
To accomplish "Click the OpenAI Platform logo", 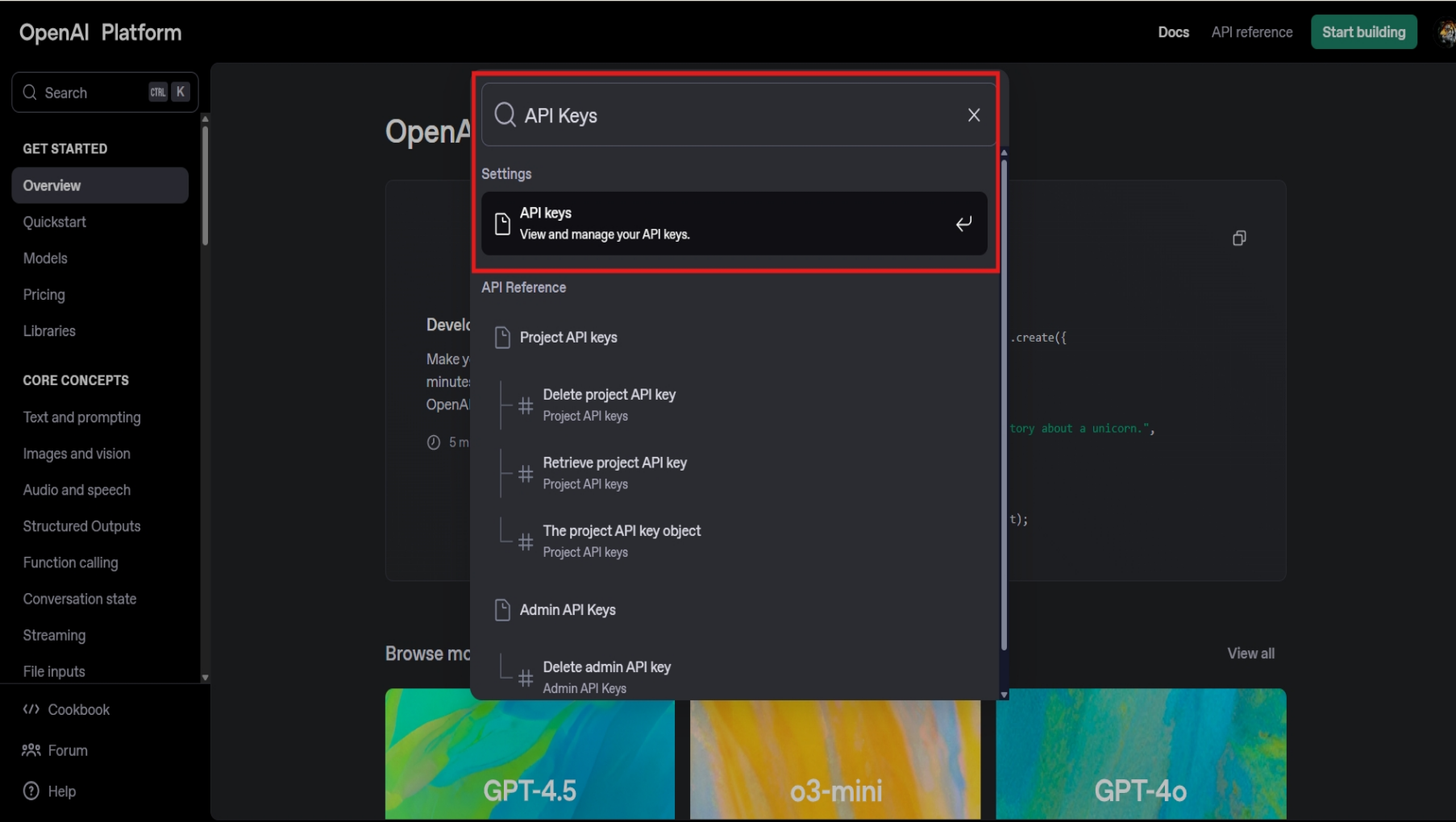I will [x=101, y=32].
